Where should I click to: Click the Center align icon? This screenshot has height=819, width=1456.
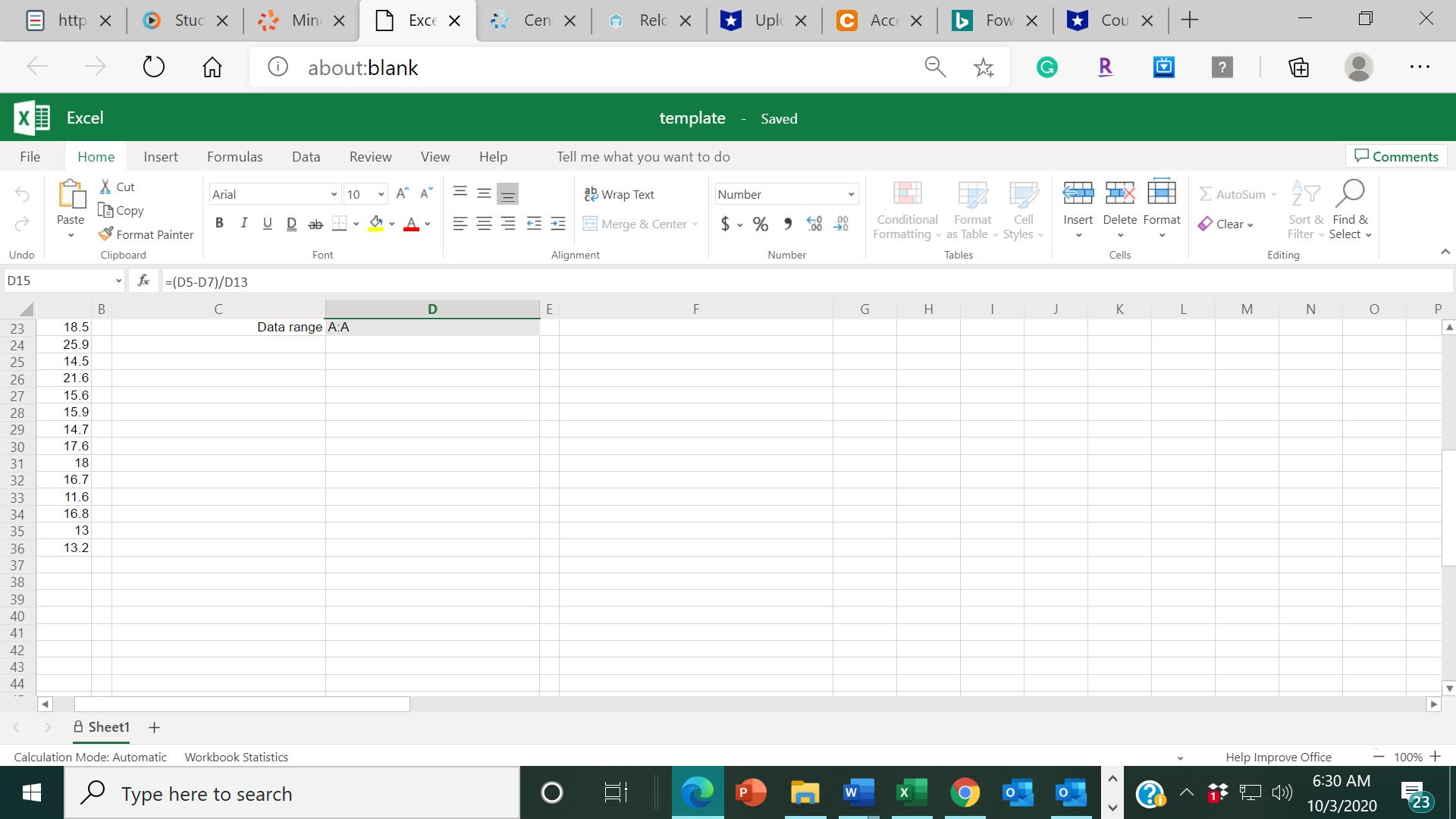click(484, 224)
